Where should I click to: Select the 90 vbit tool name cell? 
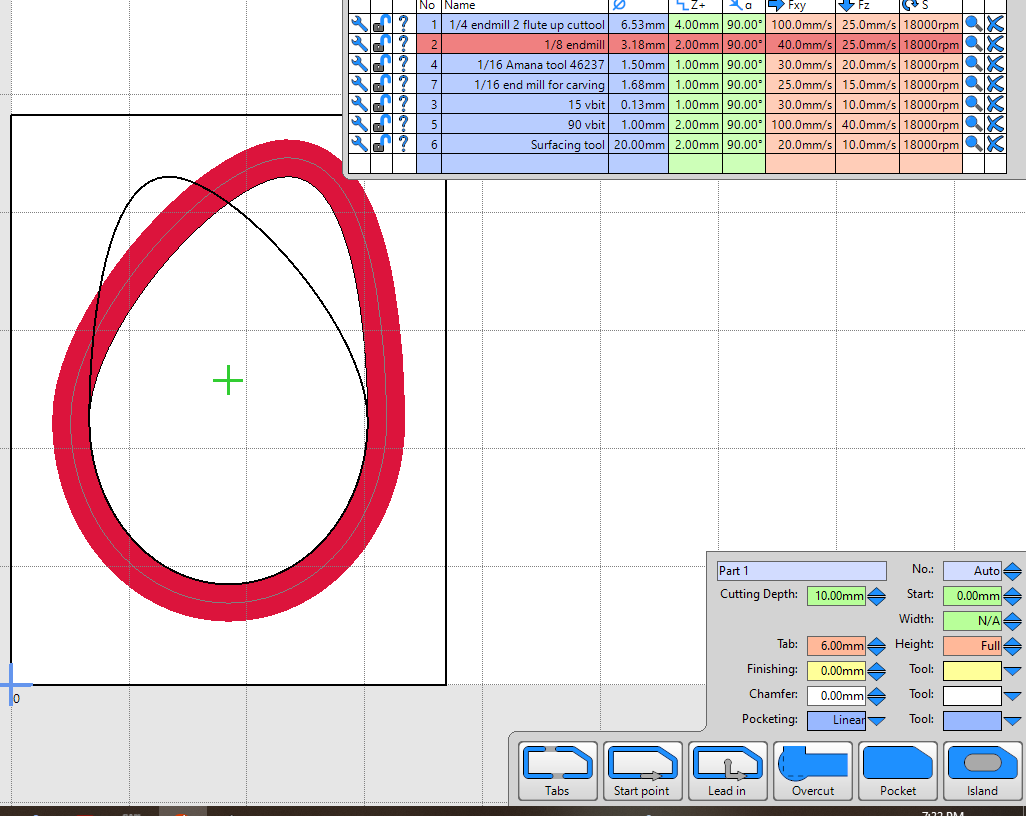540,124
